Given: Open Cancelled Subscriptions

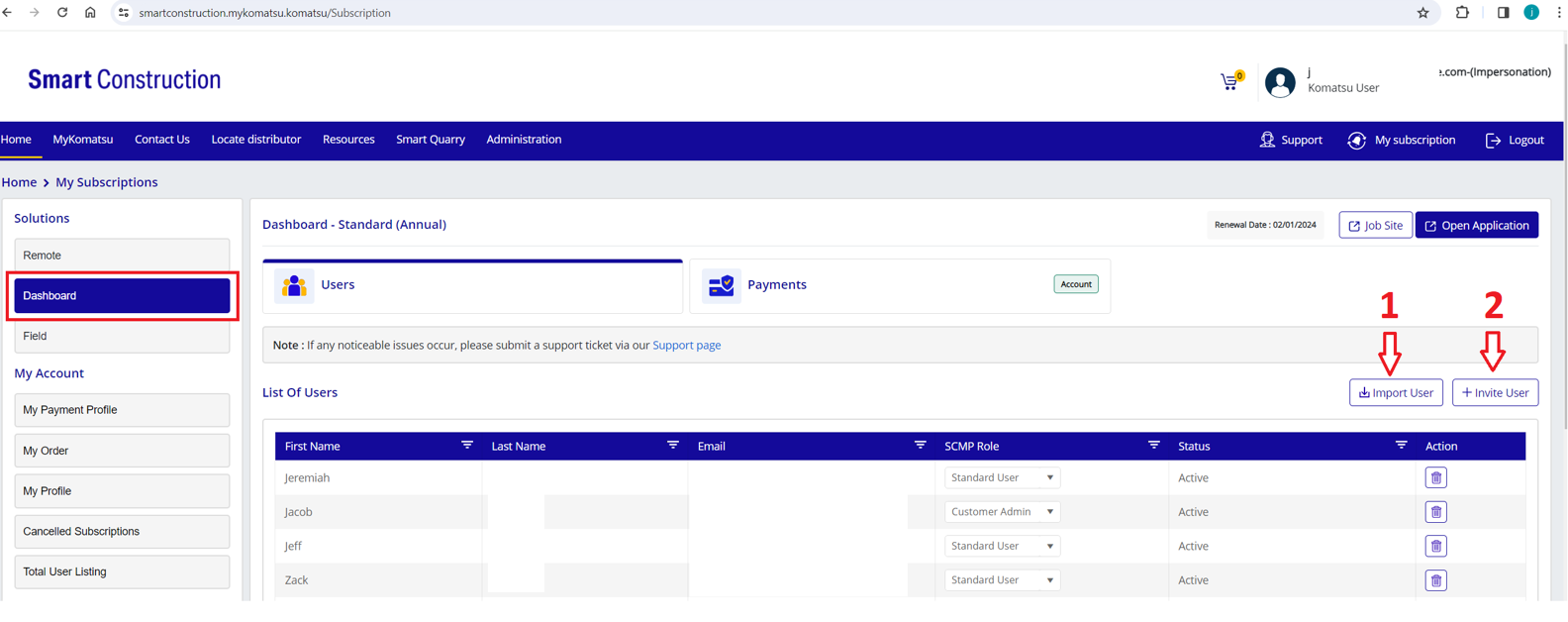Looking at the screenshot, I should coord(122,532).
